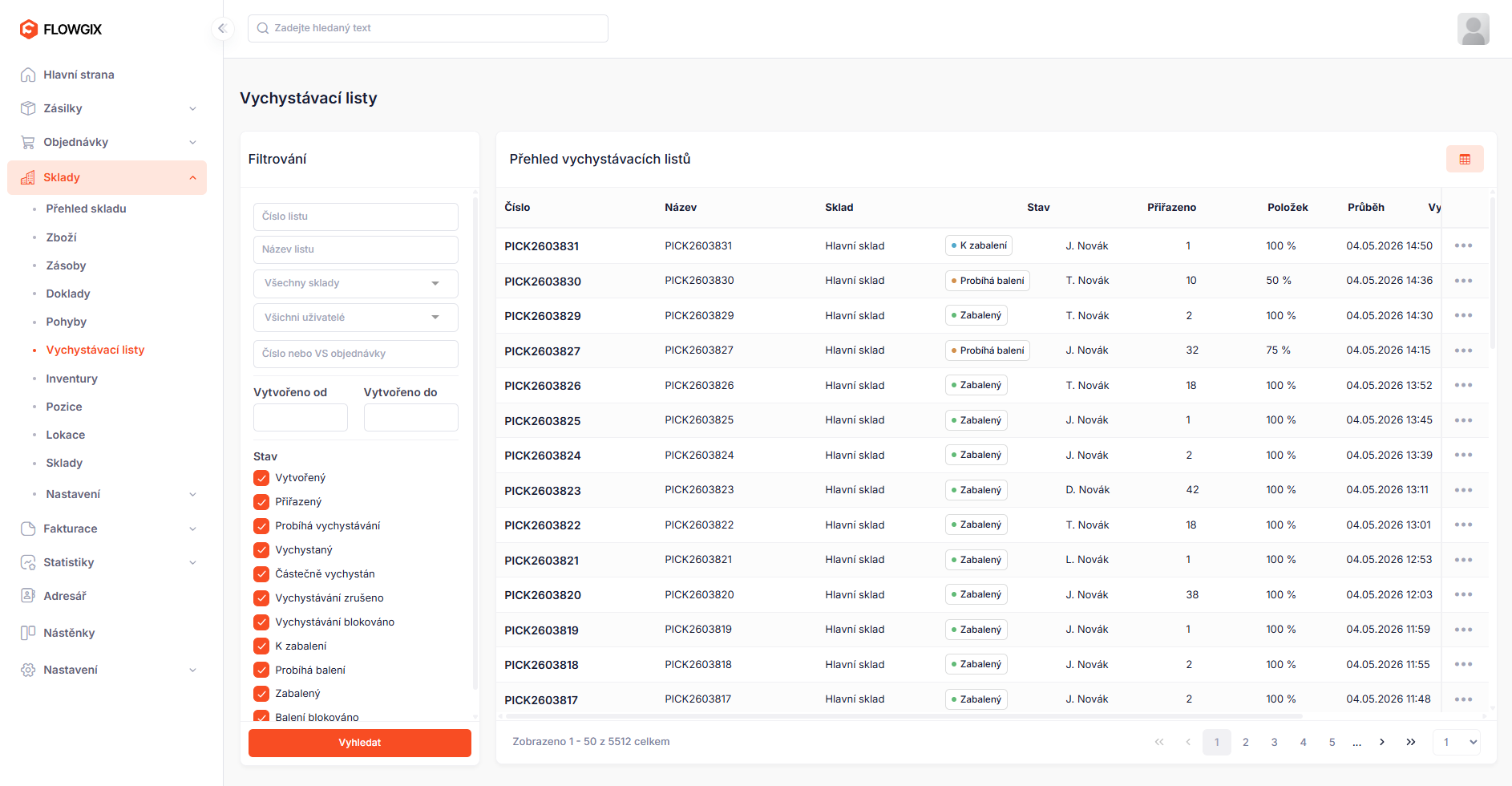Image resolution: width=1512 pixels, height=786 pixels.
Task: Click the Objednávky shopping cart icon
Action: [28, 142]
